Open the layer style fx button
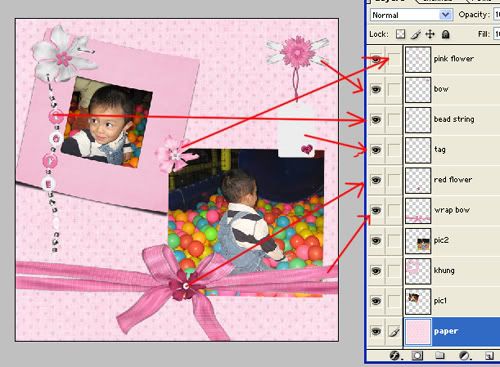 tap(395, 356)
